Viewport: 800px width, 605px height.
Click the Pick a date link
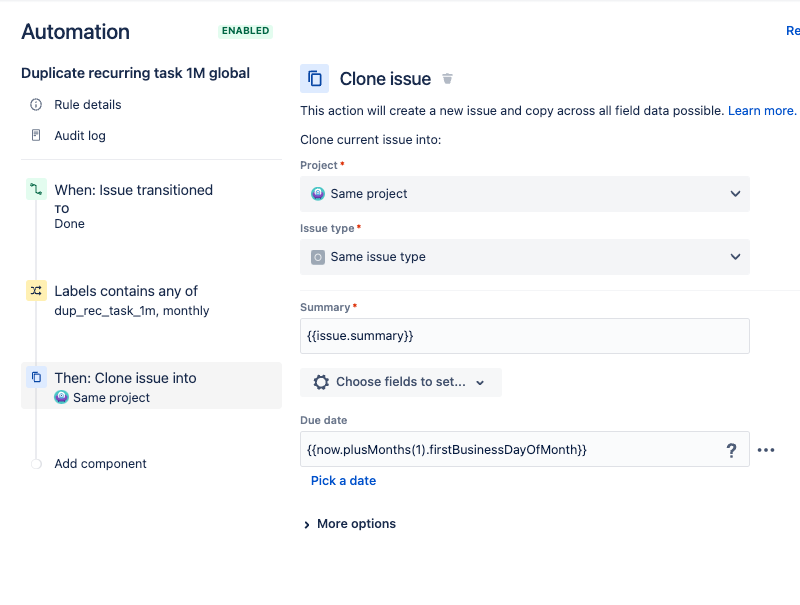pyautogui.click(x=343, y=481)
